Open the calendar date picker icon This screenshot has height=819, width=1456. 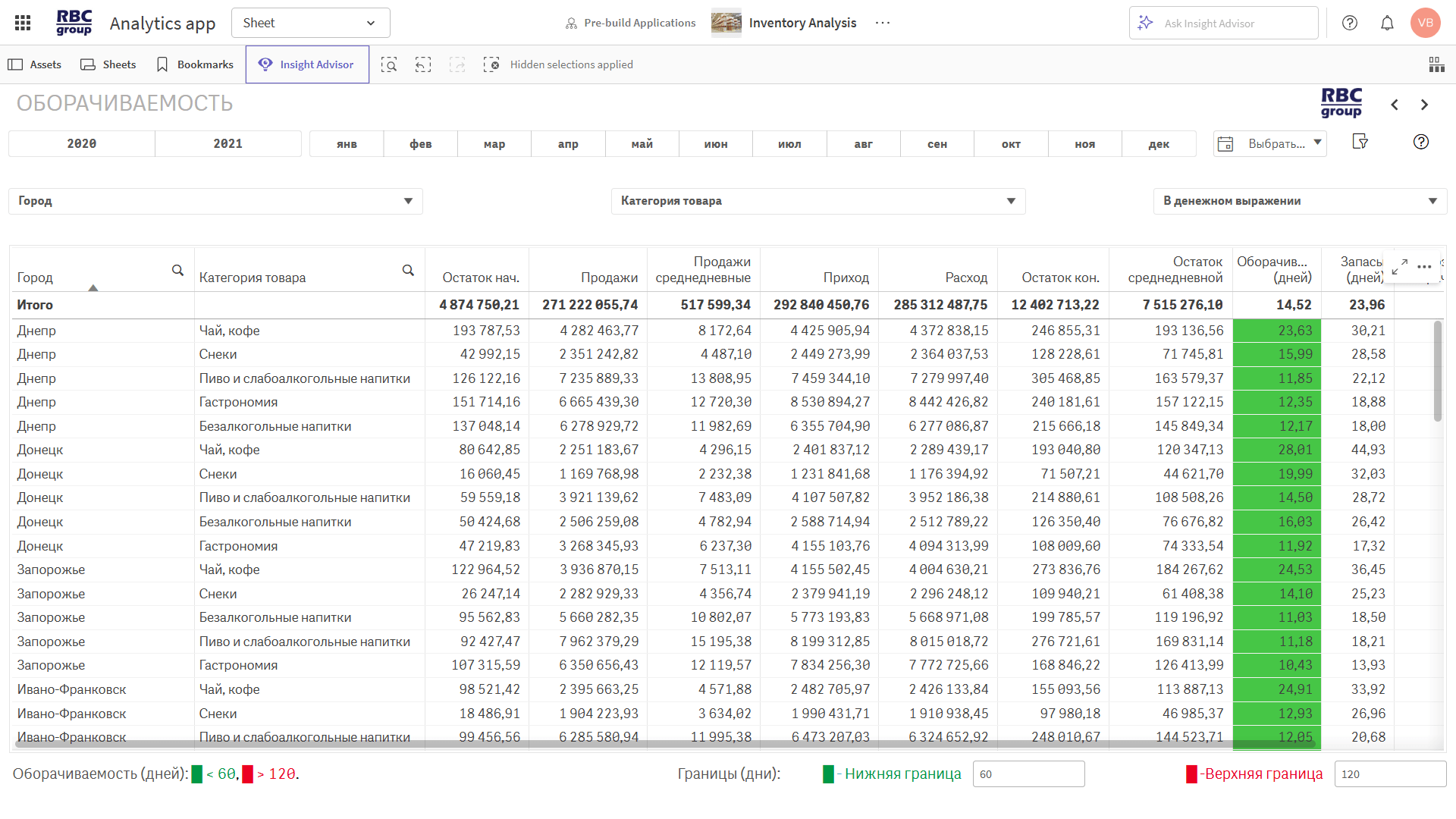point(1226,143)
